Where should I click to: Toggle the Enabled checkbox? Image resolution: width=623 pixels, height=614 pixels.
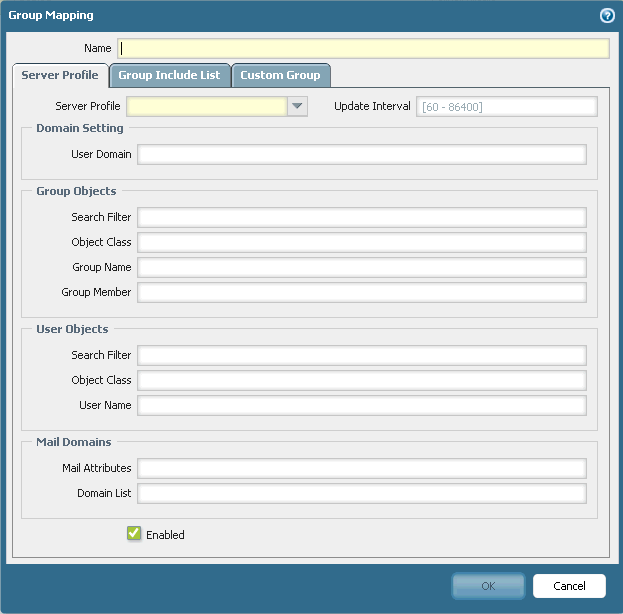[134, 534]
